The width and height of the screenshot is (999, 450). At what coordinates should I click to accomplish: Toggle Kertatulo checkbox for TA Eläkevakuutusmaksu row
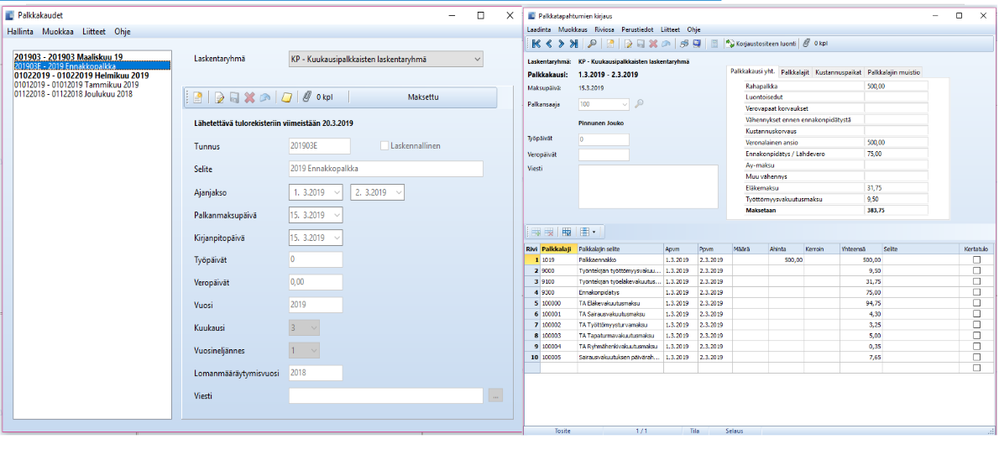click(977, 303)
